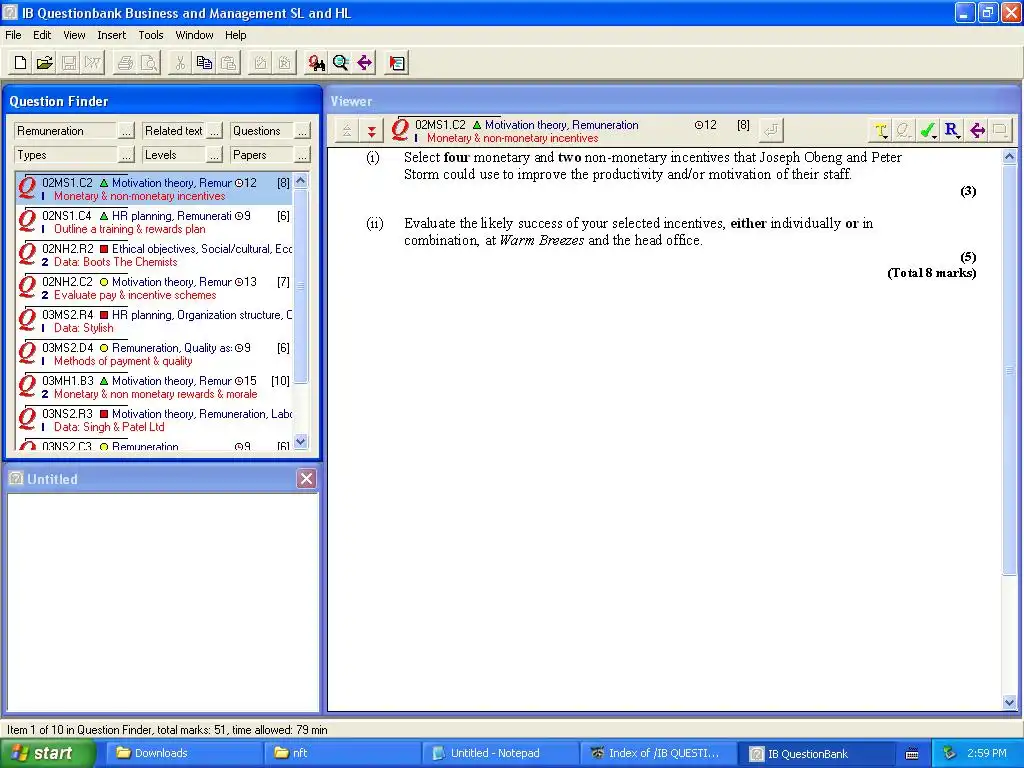This screenshot has height=768, width=1024.
Task: Open the browse button beside Levels
Action: click(214, 155)
